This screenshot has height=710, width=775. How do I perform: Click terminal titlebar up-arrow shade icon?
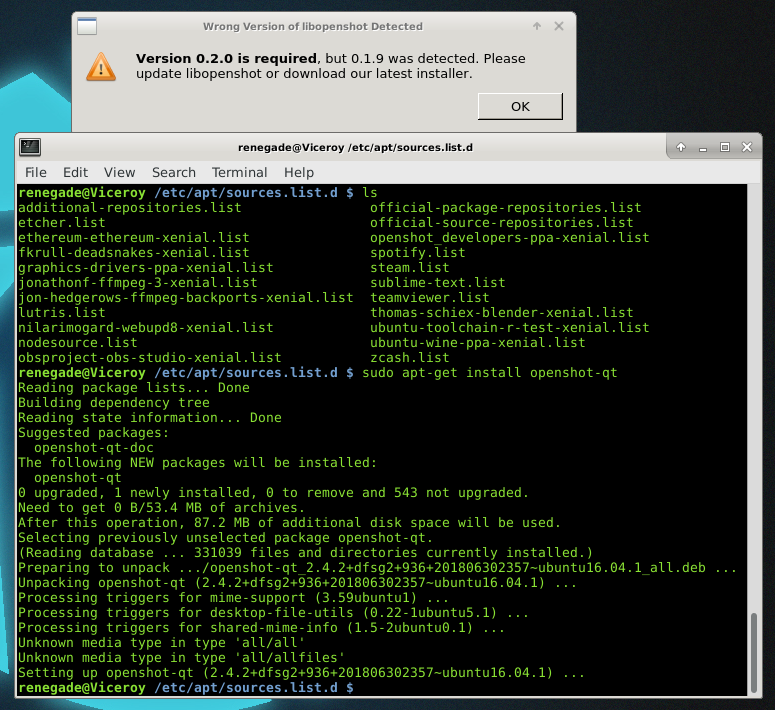[x=681, y=147]
